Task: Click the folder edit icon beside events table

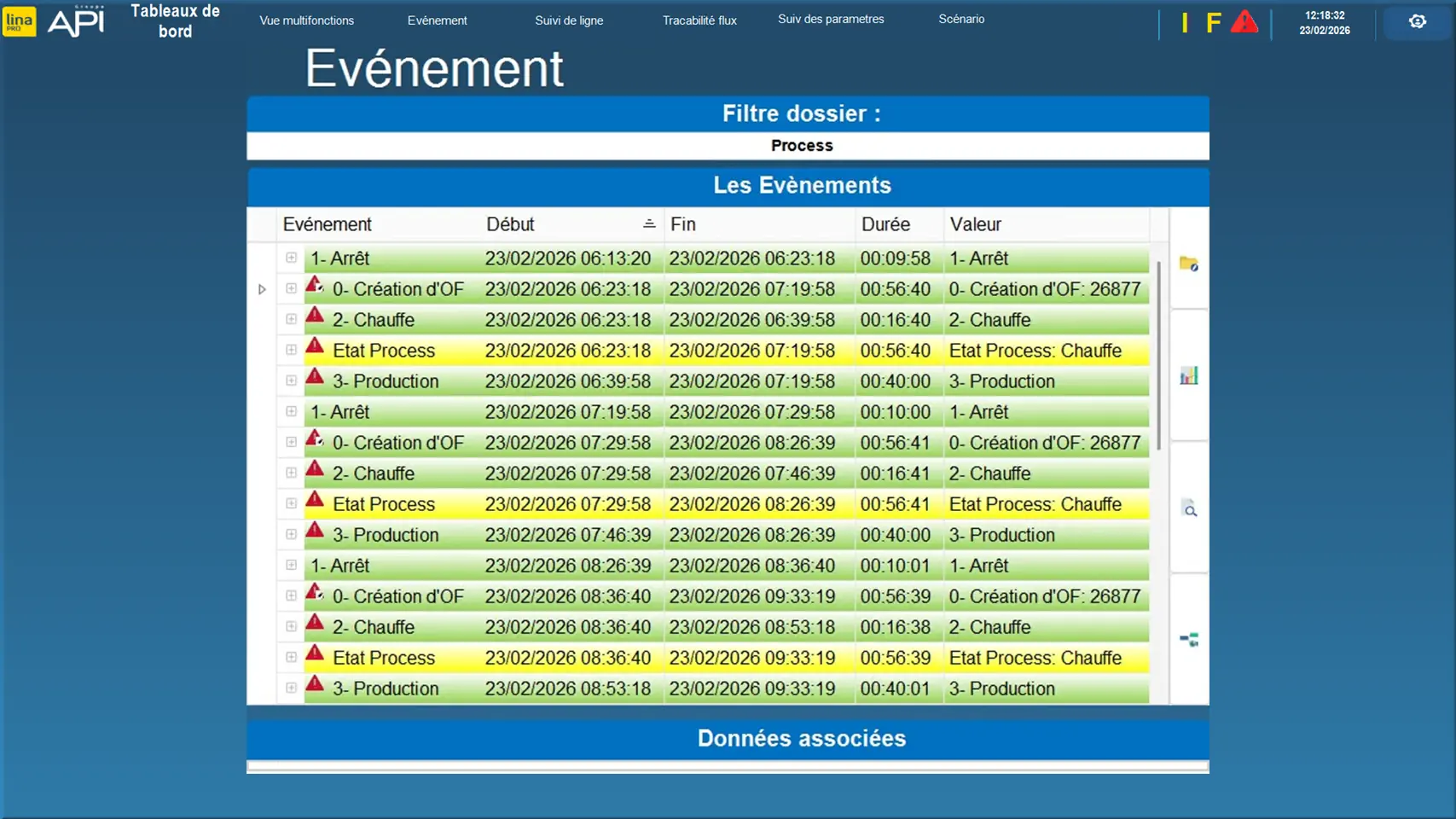Action: (x=1188, y=264)
